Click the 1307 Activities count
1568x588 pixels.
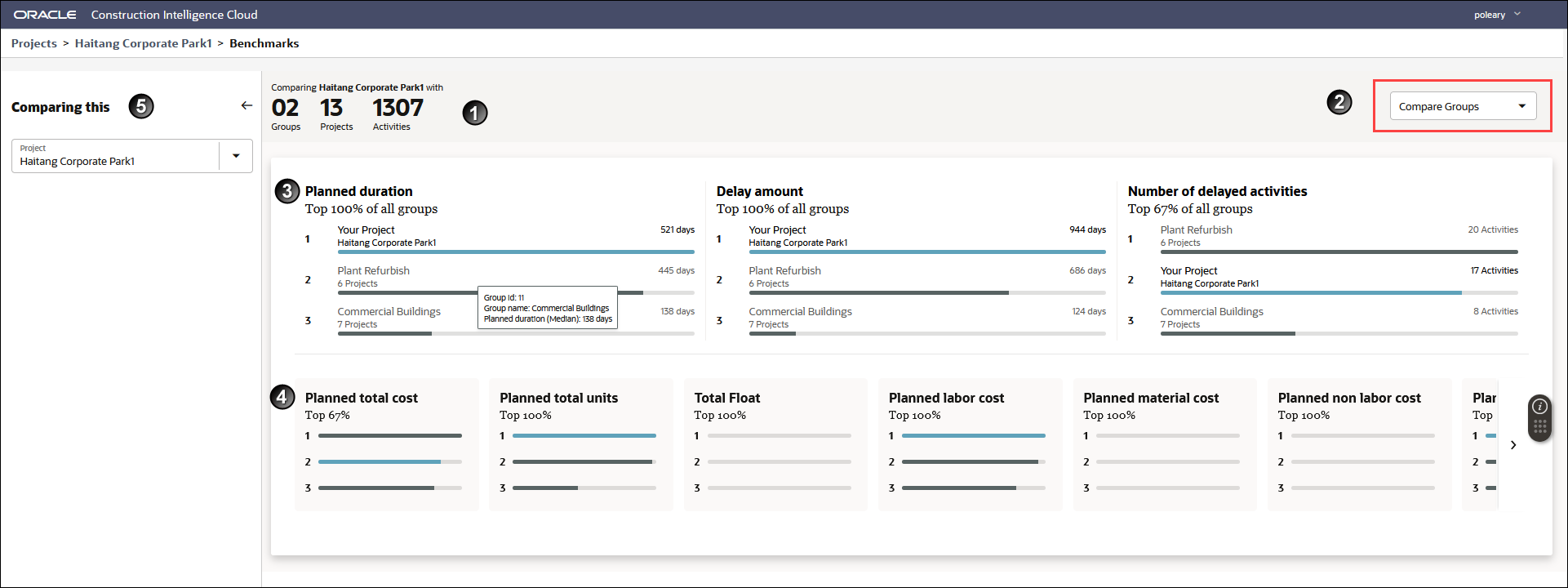[398, 114]
